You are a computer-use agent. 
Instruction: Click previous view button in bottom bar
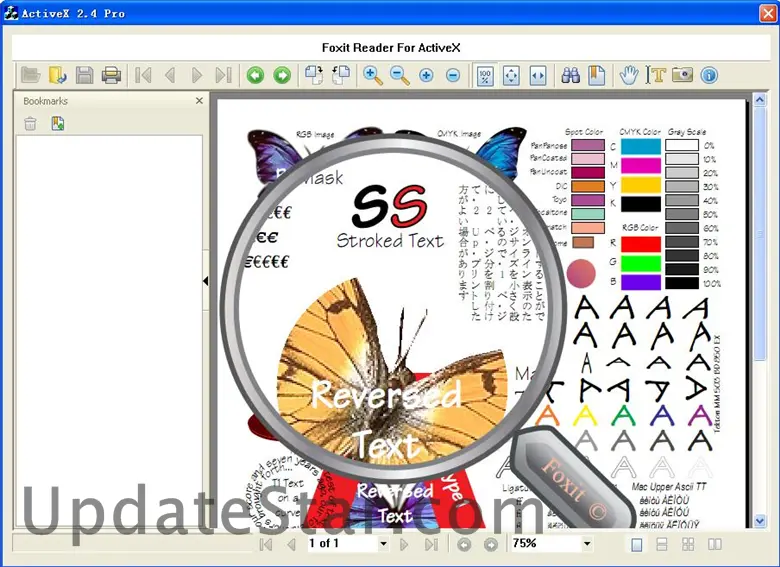point(464,545)
